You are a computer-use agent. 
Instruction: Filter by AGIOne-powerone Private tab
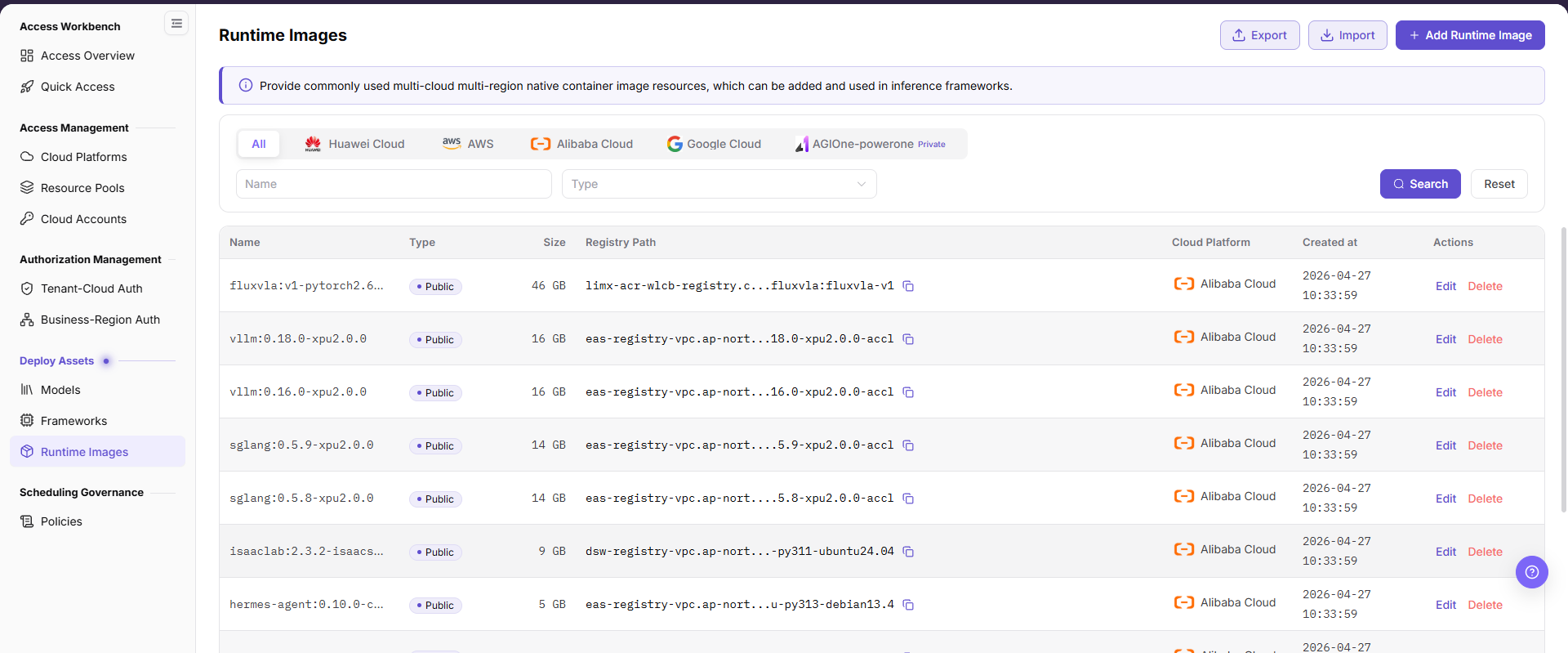pos(871,144)
